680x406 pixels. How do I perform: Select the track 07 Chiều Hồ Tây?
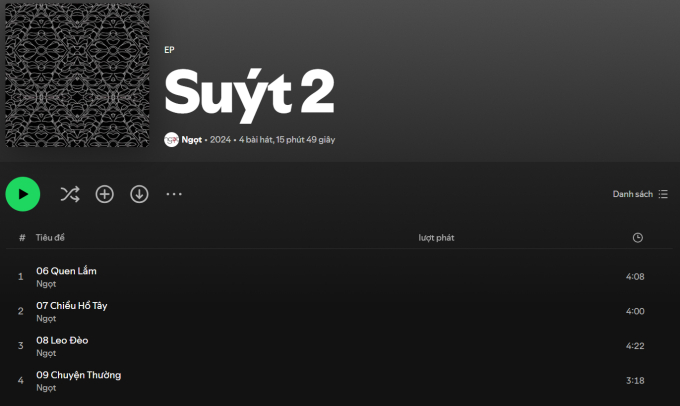(72, 306)
